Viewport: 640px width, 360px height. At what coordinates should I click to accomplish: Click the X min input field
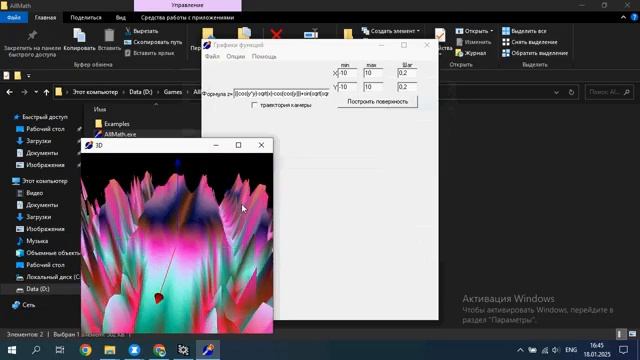tap(347, 73)
